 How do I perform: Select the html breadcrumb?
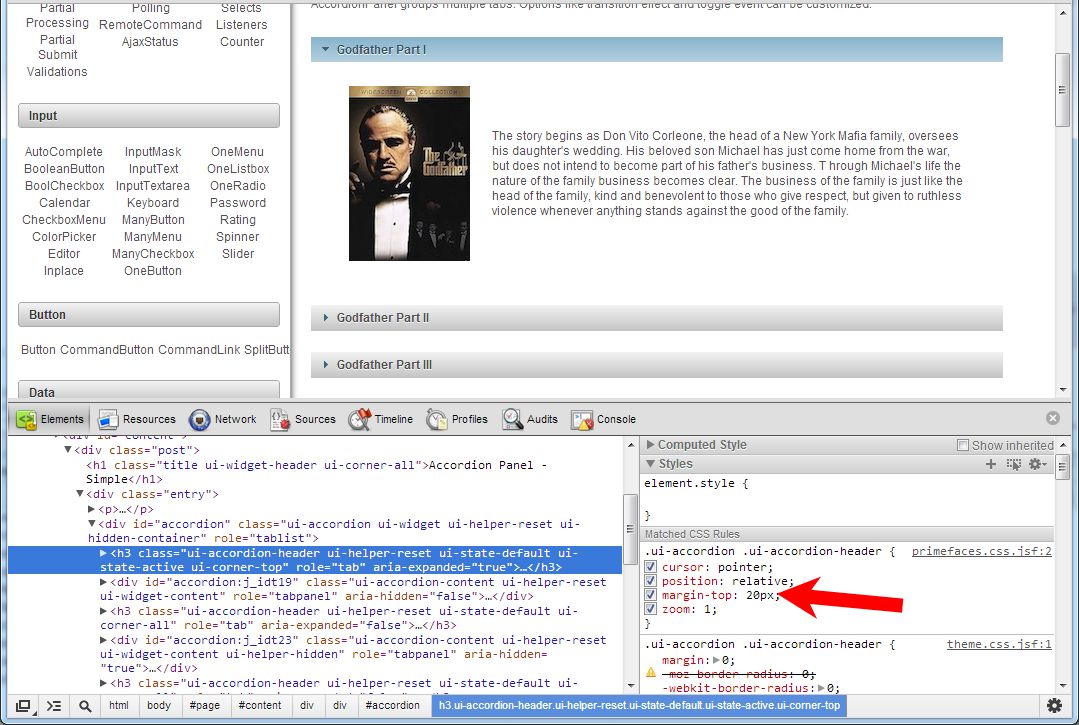118,705
